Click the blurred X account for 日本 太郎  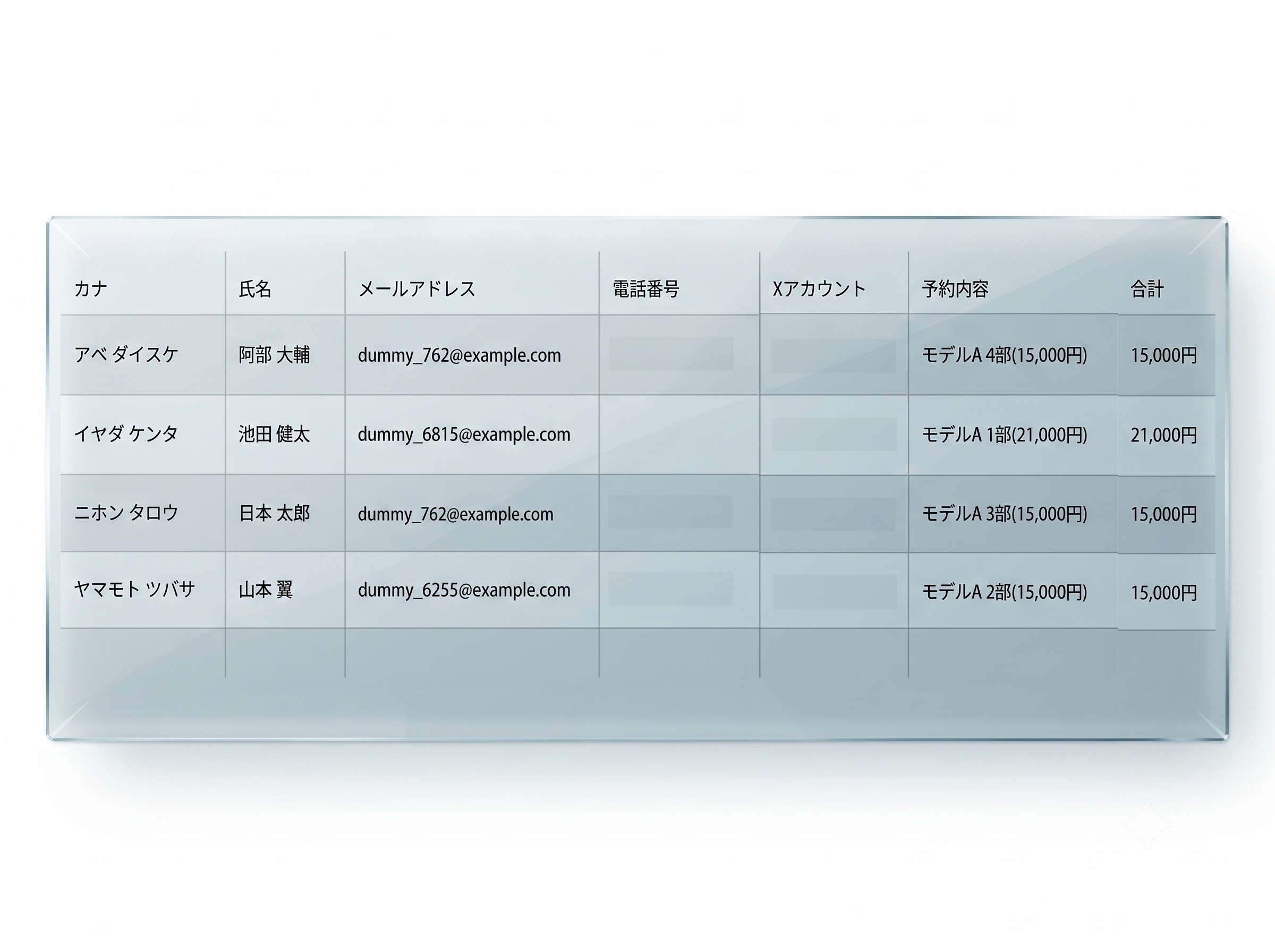(x=832, y=515)
